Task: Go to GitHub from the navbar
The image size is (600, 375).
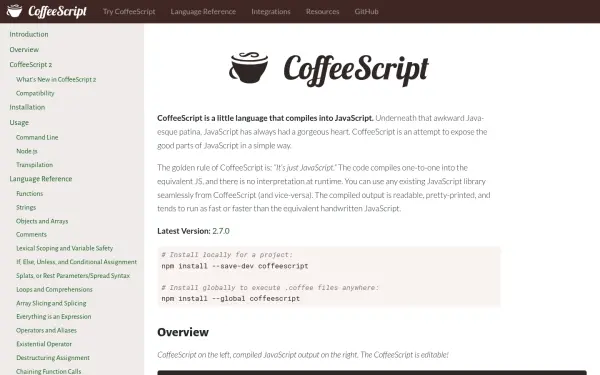Action: 366,11
